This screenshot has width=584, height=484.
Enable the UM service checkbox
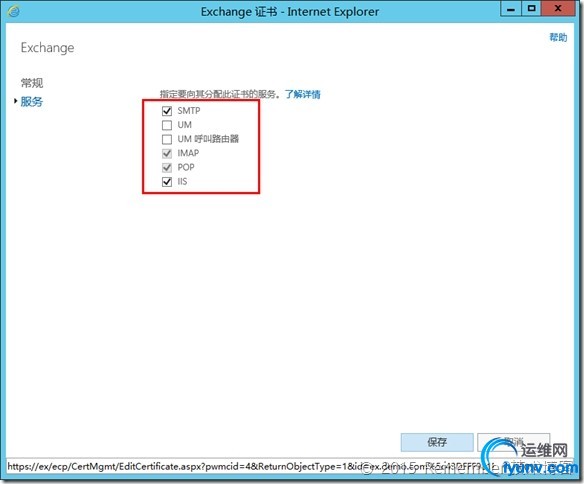click(x=167, y=125)
